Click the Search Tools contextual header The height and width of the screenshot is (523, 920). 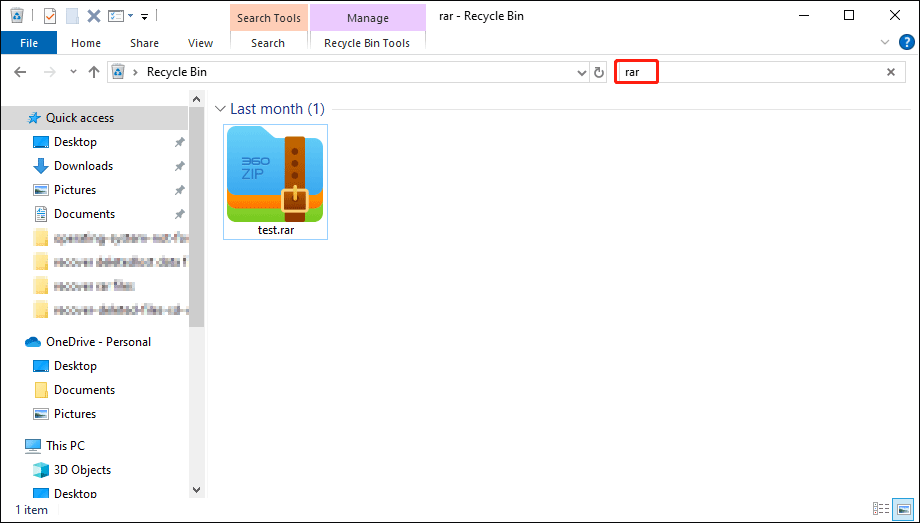click(269, 18)
